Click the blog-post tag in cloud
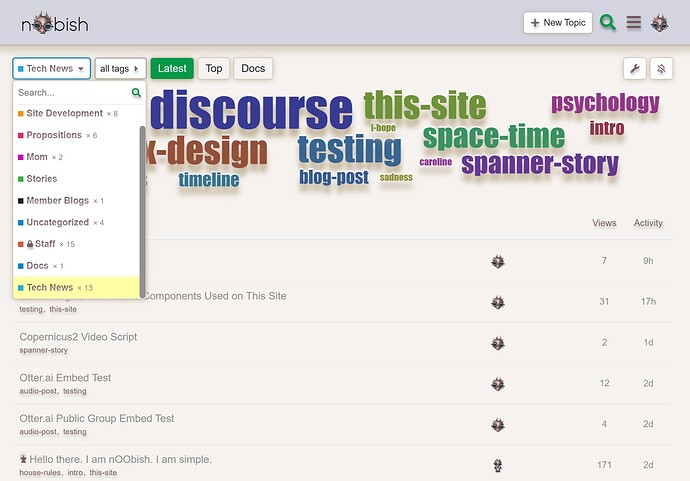This screenshot has width=690, height=481. point(334,177)
